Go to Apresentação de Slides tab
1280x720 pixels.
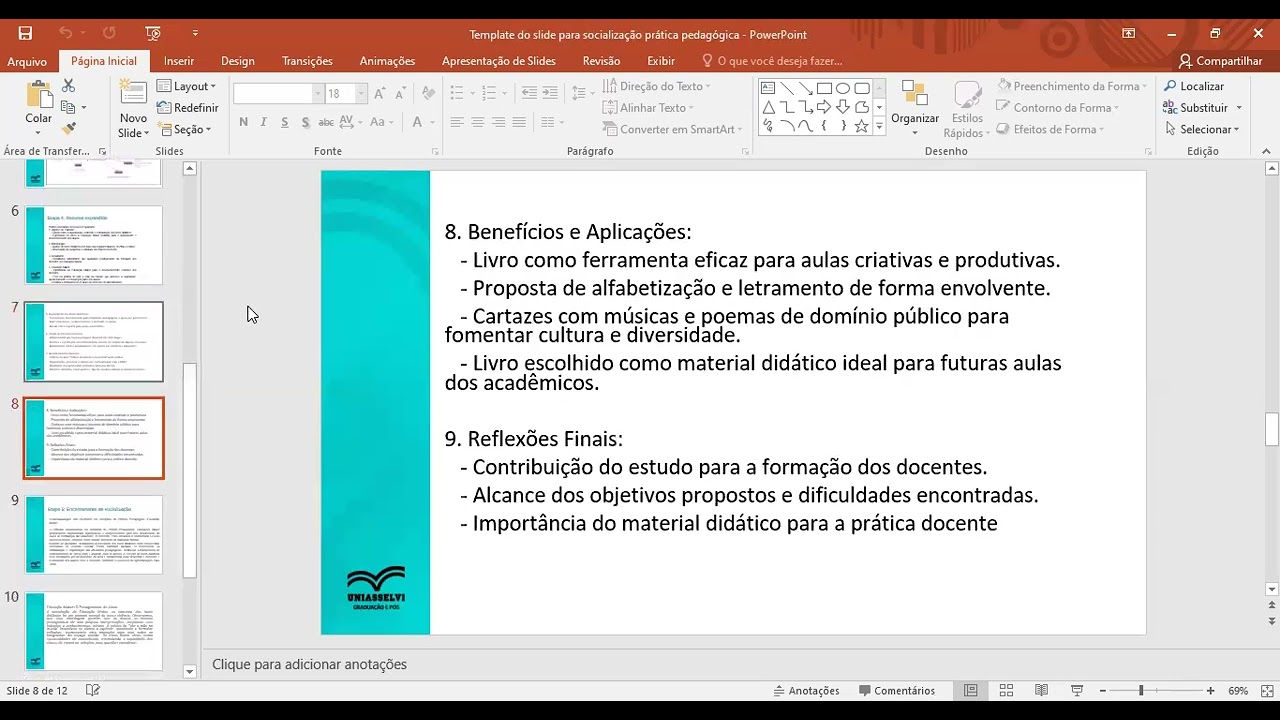[499, 61]
